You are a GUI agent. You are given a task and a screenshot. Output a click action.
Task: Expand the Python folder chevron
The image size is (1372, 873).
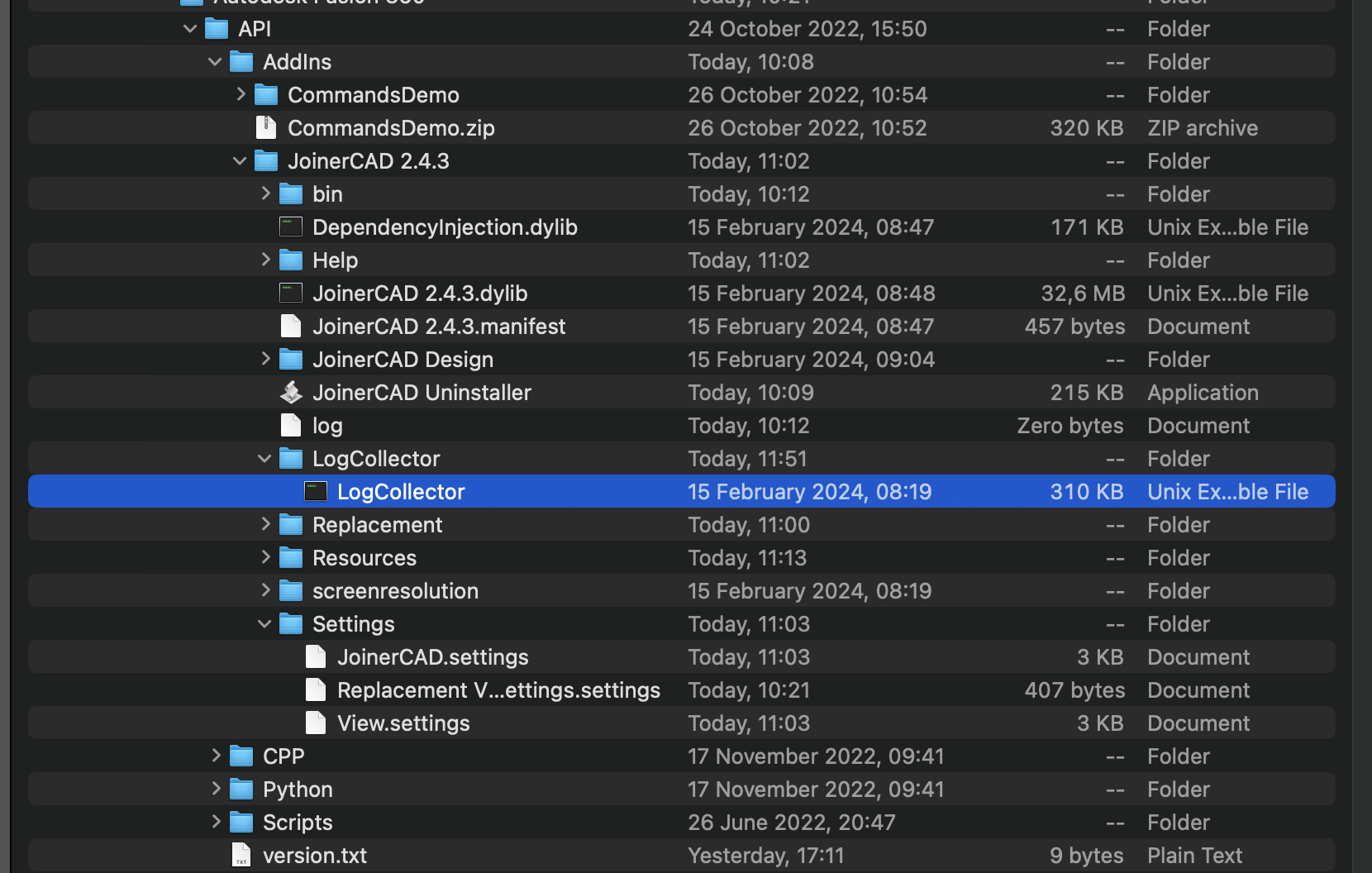216,789
